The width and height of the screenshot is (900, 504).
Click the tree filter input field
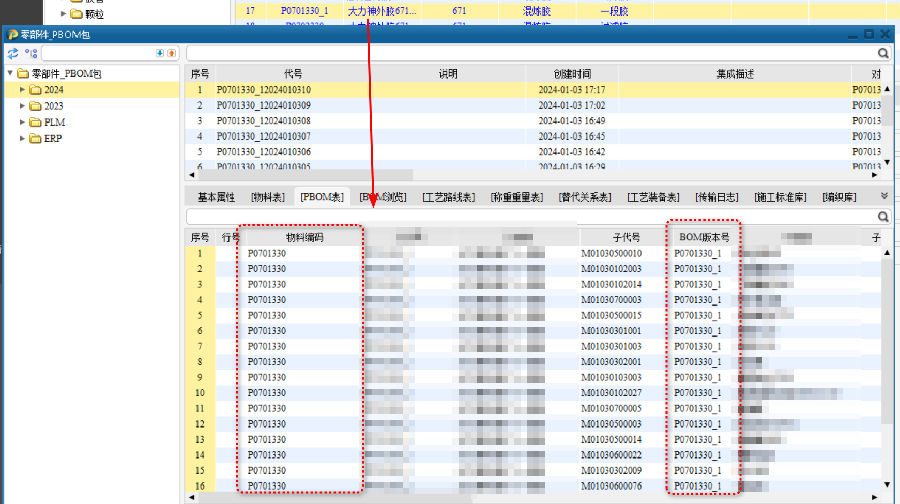[x=98, y=53]
